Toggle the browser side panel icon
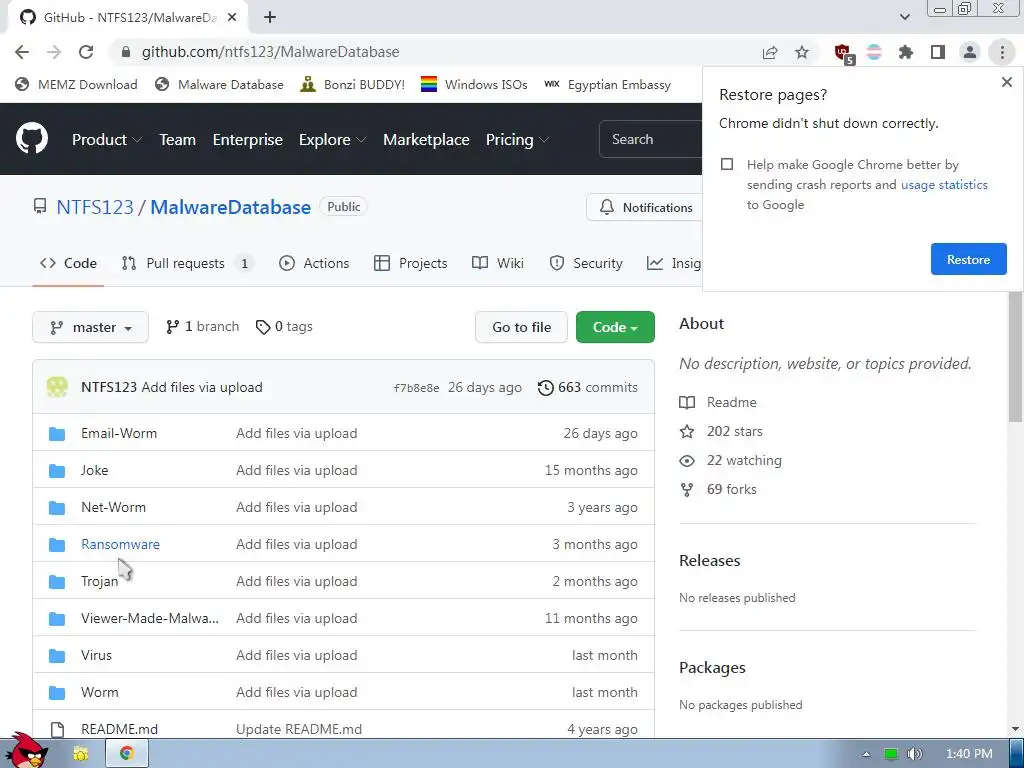Screen dimensions: 1024x768 pyautogui.click(x=938, y=52)
